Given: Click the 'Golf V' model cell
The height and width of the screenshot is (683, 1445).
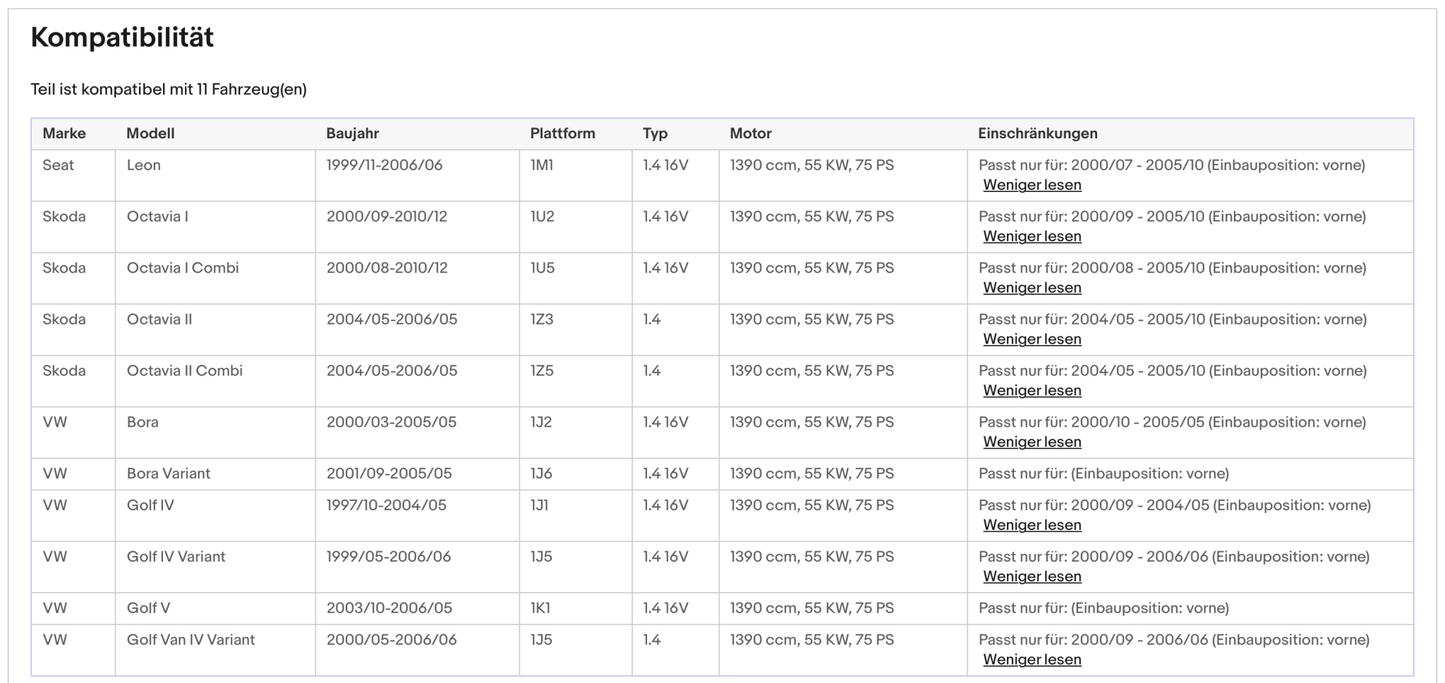Looking at the screenshot, I should point(148,608).
